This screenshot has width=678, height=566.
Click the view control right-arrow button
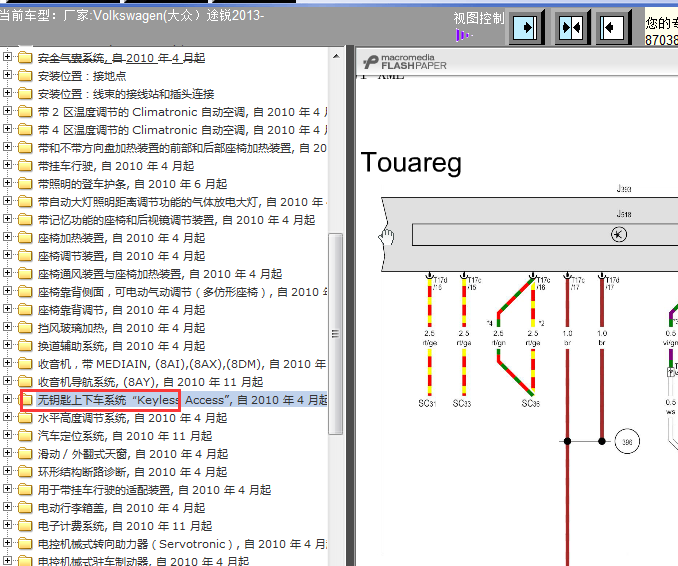click(x=526, y=28)
